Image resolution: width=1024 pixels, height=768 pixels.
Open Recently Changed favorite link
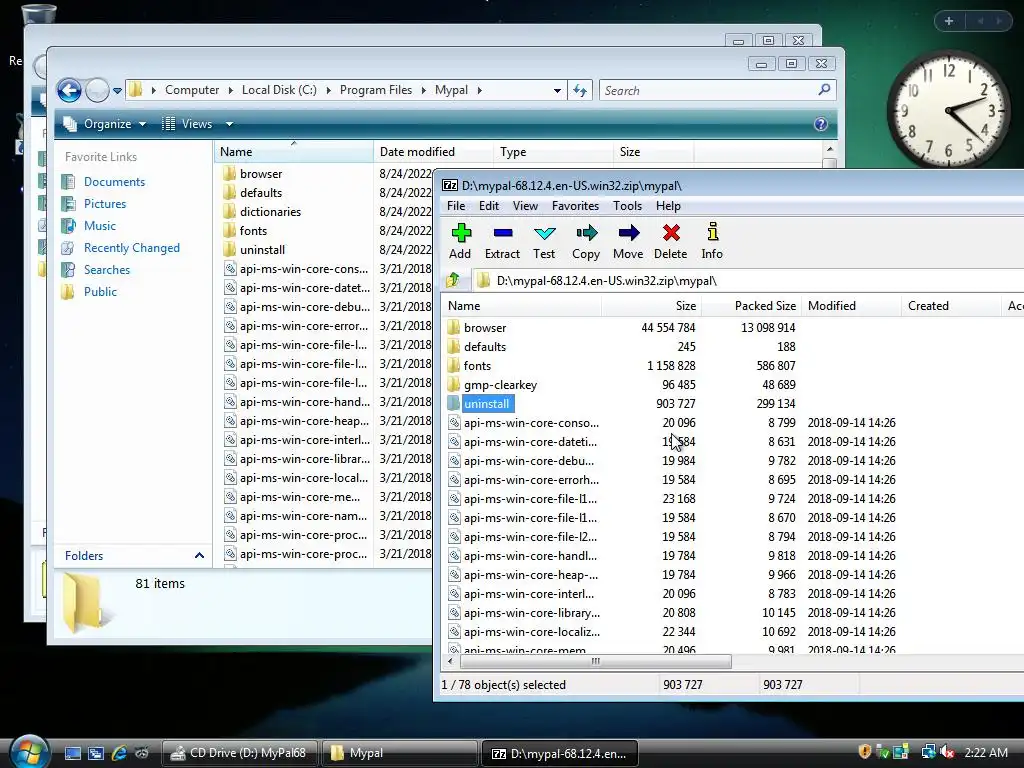click(x=131, y=248)
